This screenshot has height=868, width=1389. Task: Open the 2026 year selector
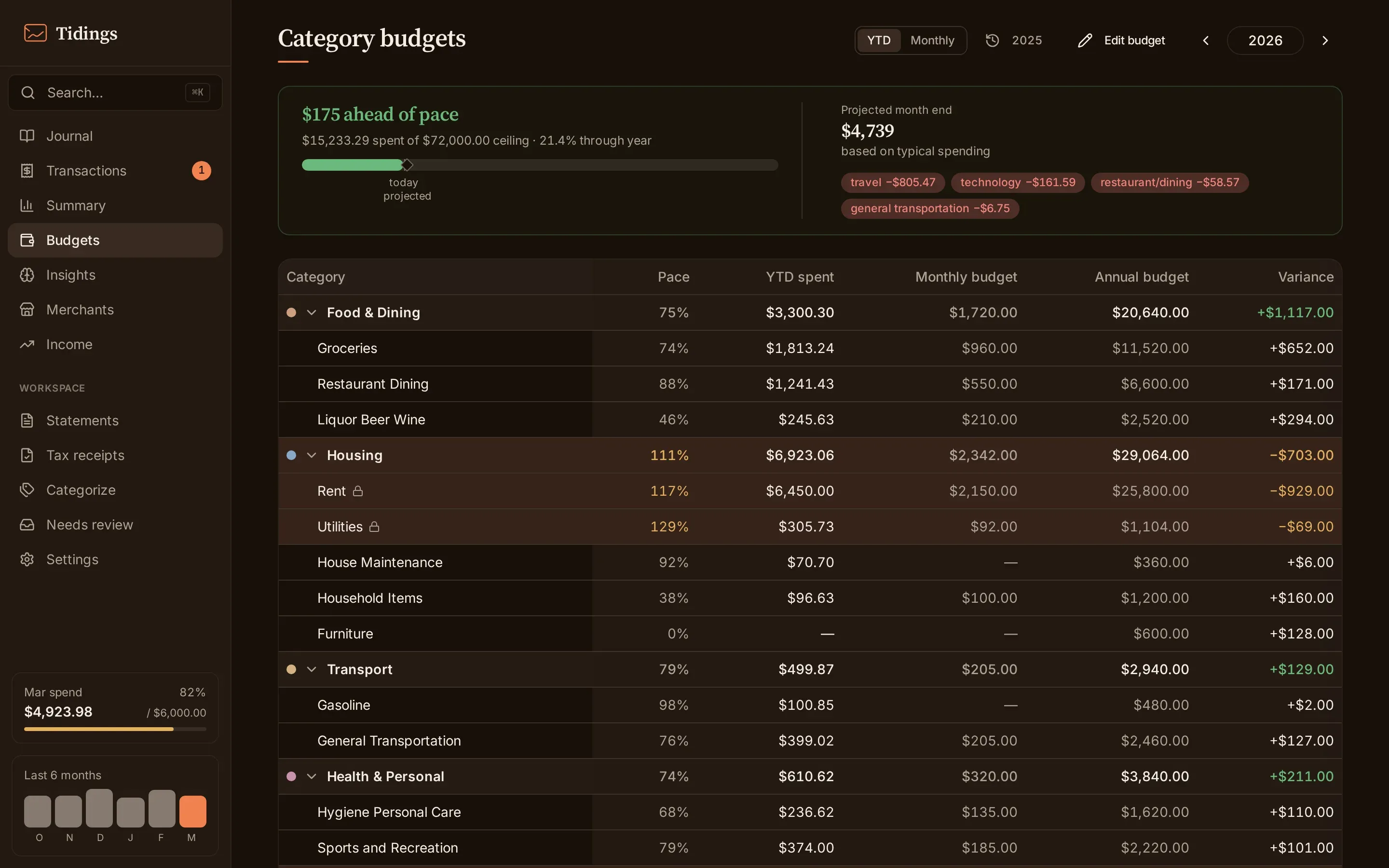pyautogui.click(x=1265, y=40)
